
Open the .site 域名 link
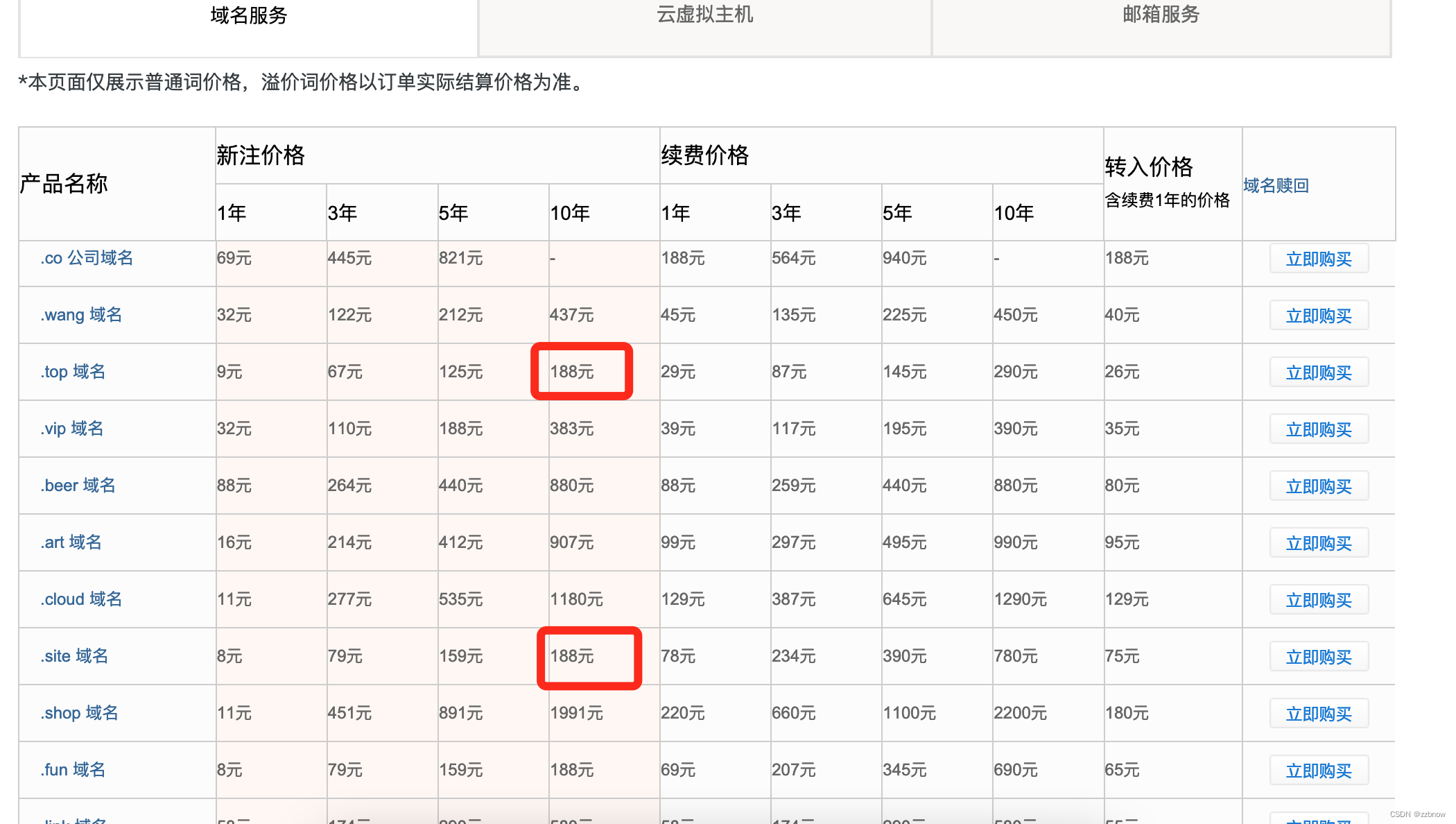point(74,656)
